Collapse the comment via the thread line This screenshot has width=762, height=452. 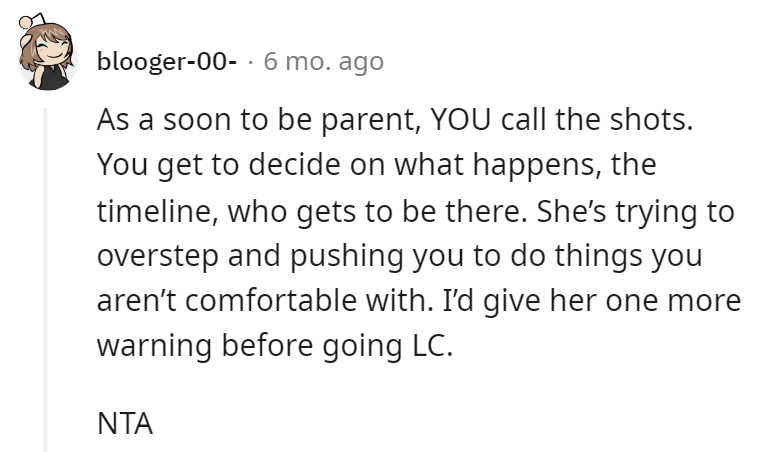click(x=45, y=280)
